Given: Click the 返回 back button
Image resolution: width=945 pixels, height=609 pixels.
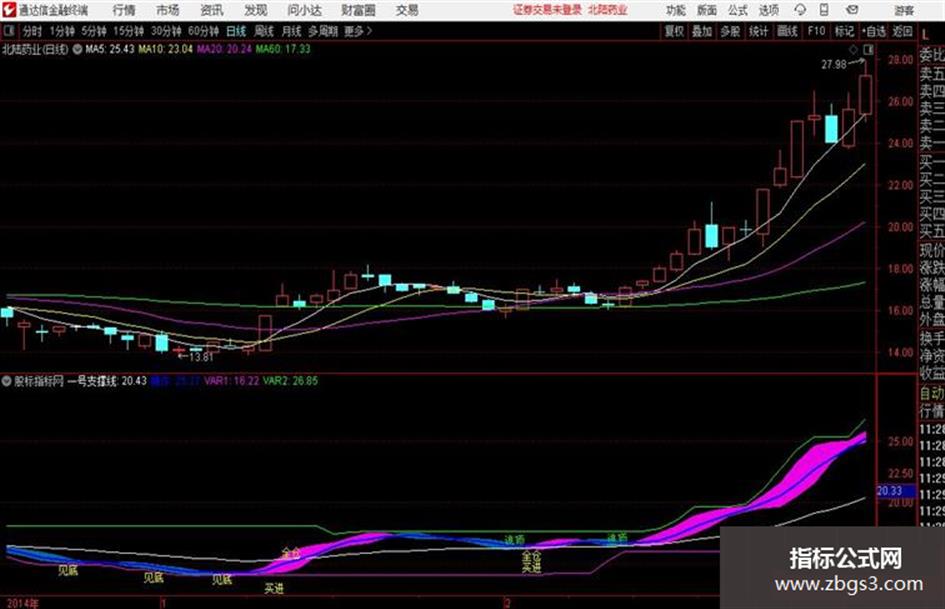Looking at the screenshot, I should pos(902,31).
